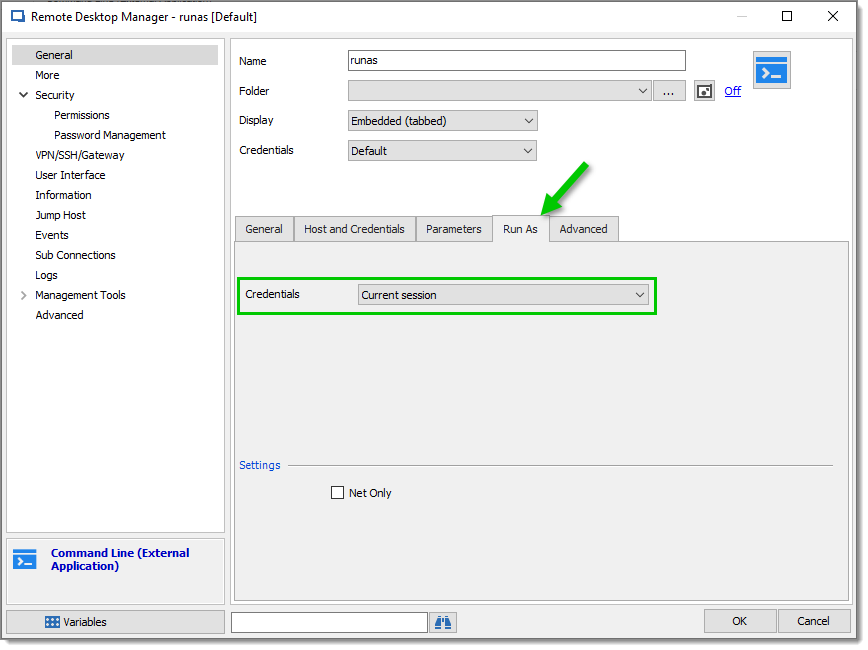
Task: Click the search field at the bottom
Action: click(329, 622)
